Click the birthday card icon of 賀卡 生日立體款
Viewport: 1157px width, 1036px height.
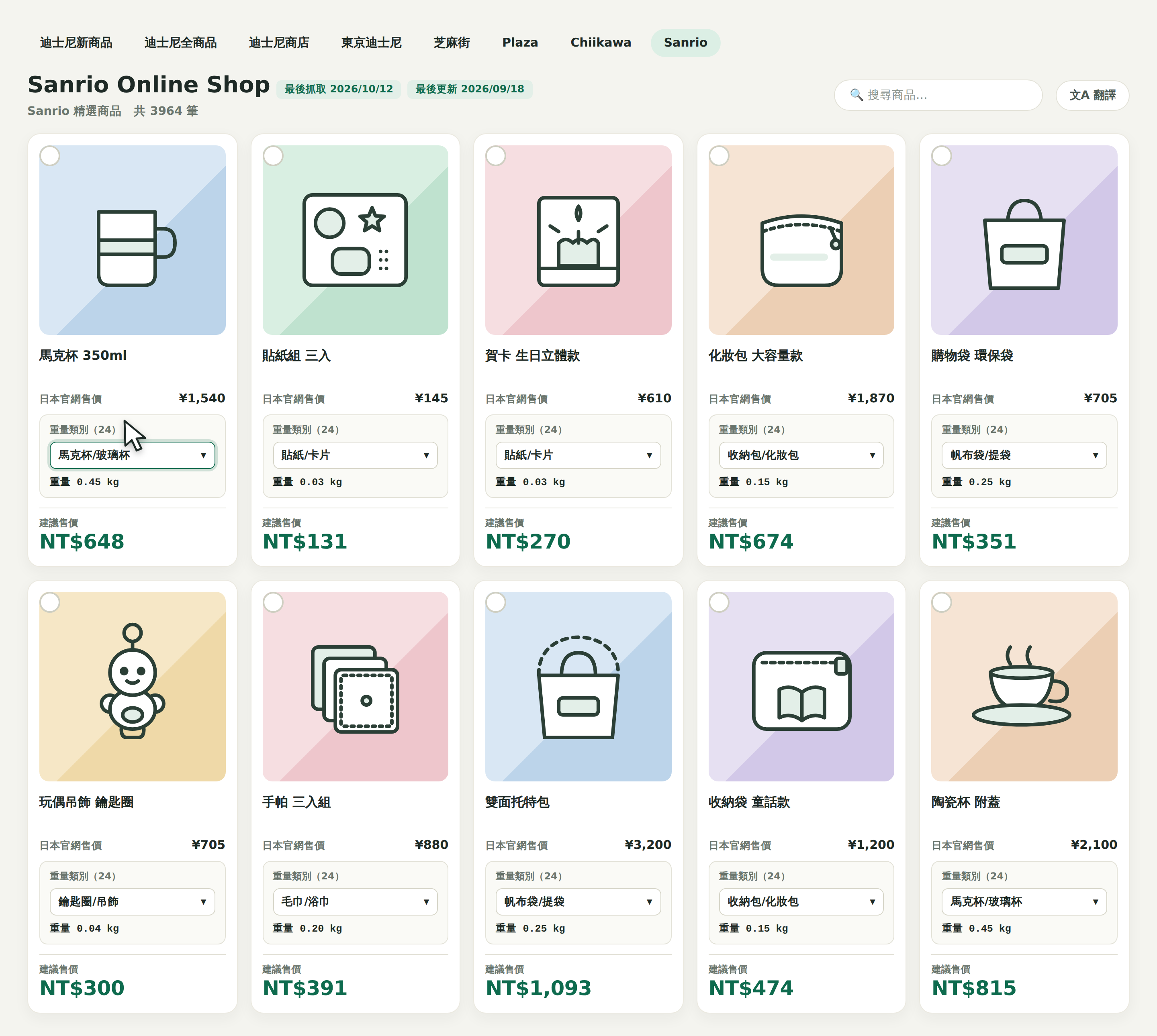click(578, 240)
